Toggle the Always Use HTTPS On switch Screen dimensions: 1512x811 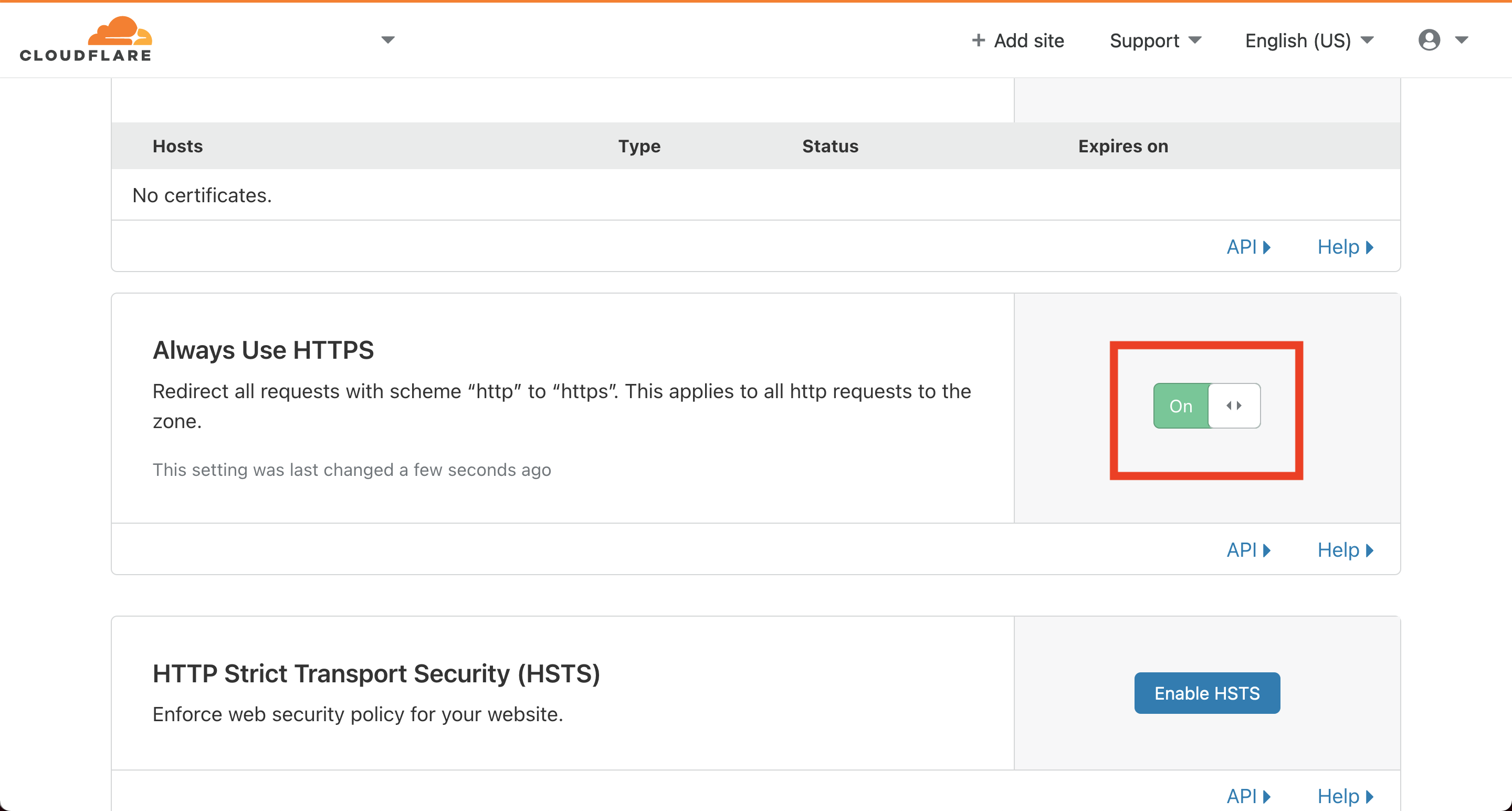pyautogui.click(x=1207, y=406)
